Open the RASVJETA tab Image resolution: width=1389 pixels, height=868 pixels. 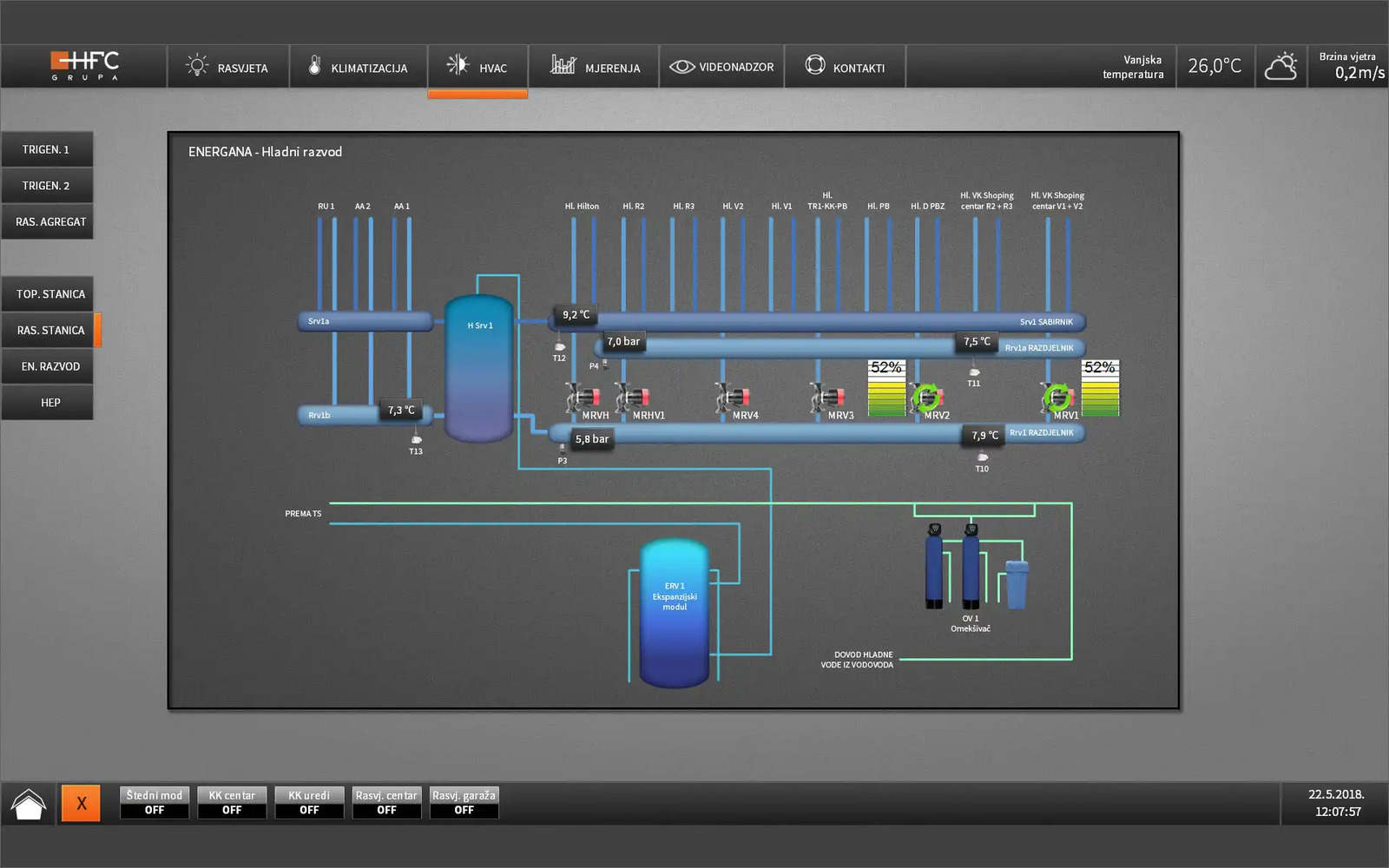point(227,68)
